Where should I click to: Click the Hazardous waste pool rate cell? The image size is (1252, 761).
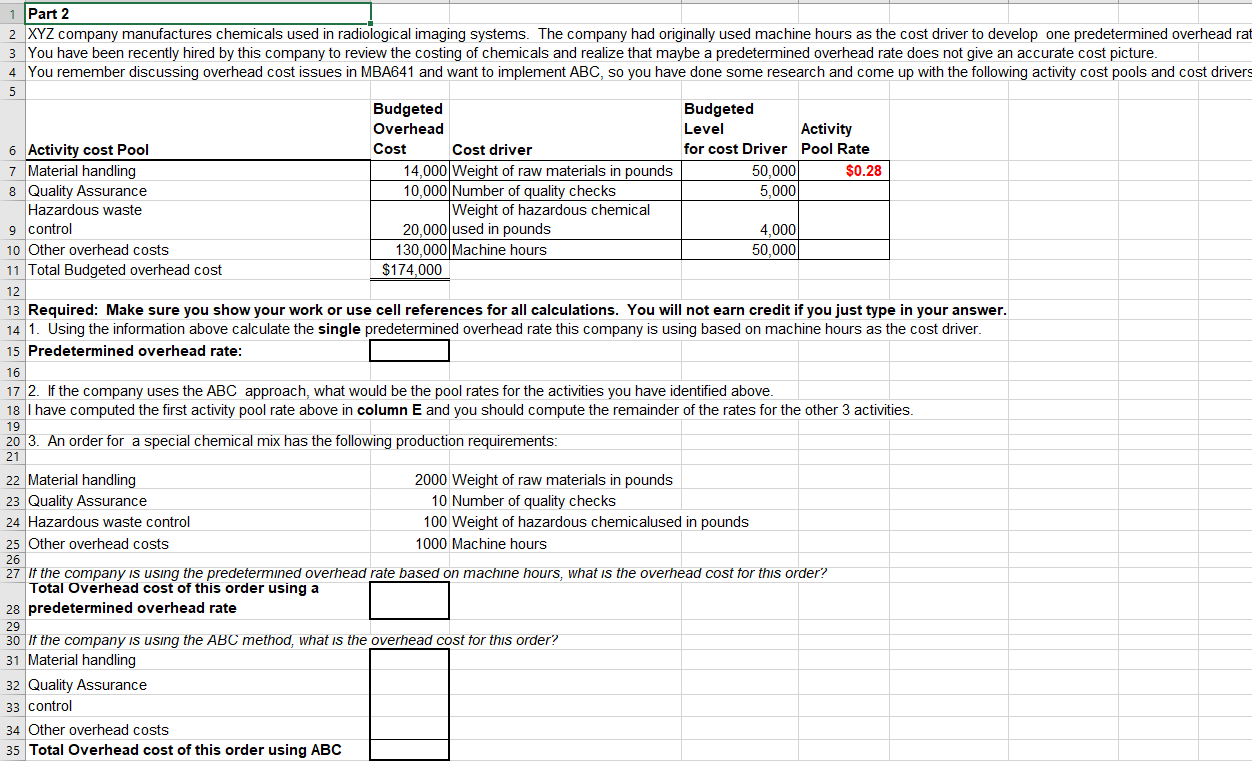coord(844,220)
